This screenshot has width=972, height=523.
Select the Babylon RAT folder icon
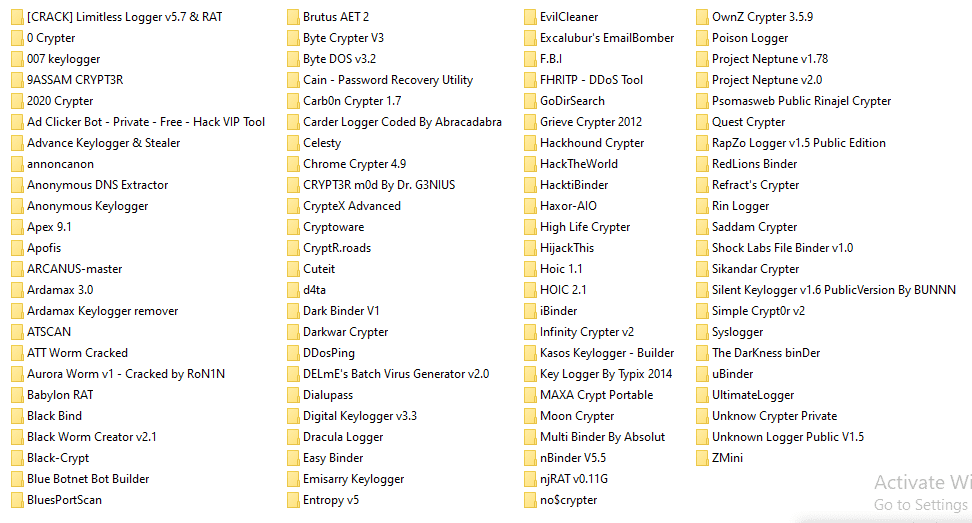pyautogui.click(x=17, y=395)
